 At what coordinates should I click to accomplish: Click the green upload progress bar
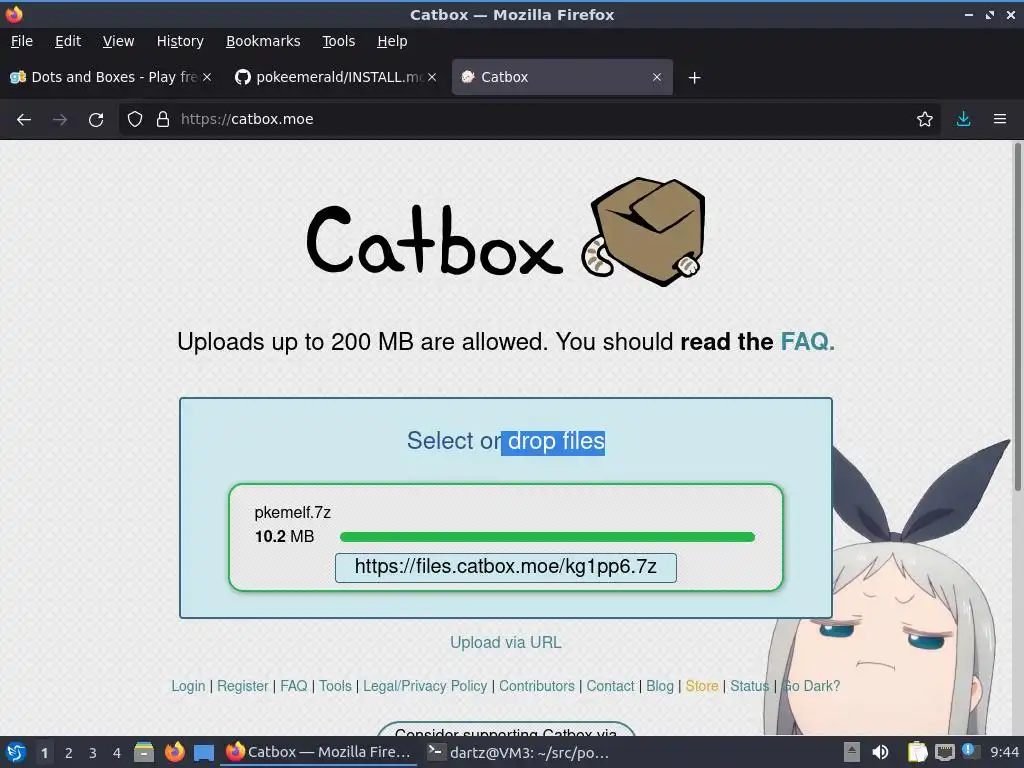point(547,537)
